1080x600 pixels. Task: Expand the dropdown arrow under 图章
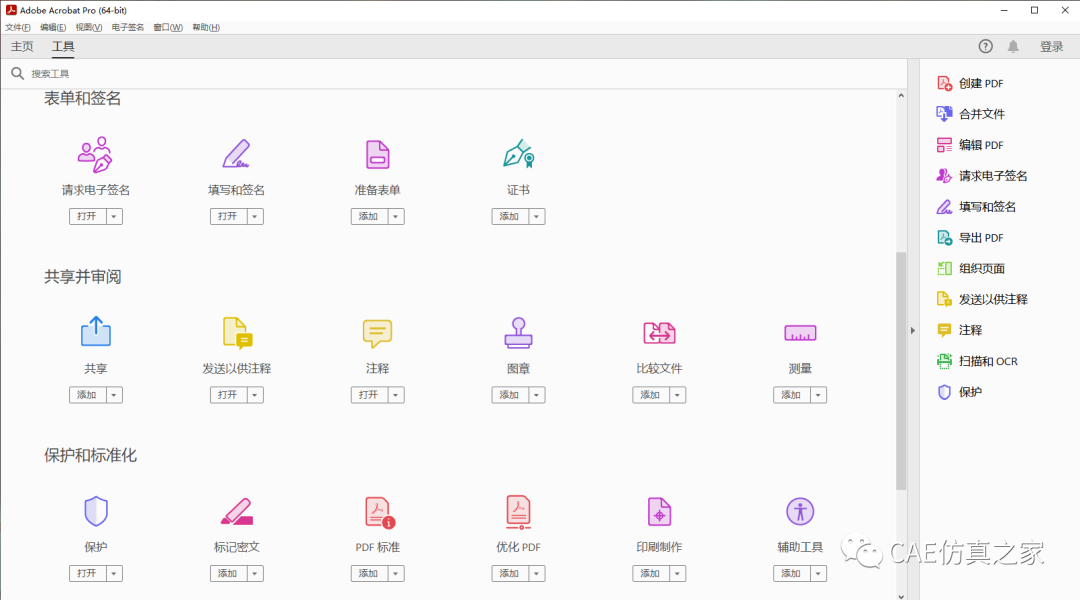(x=537, y=395)
